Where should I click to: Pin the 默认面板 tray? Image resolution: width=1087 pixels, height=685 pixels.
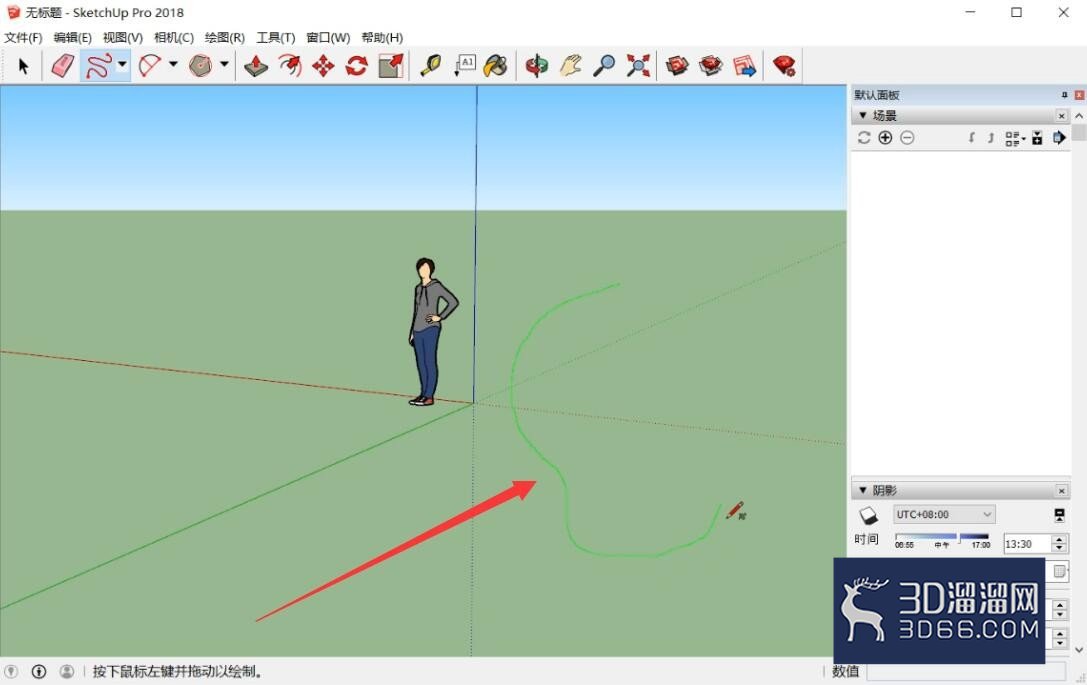tap(1065, 95)
